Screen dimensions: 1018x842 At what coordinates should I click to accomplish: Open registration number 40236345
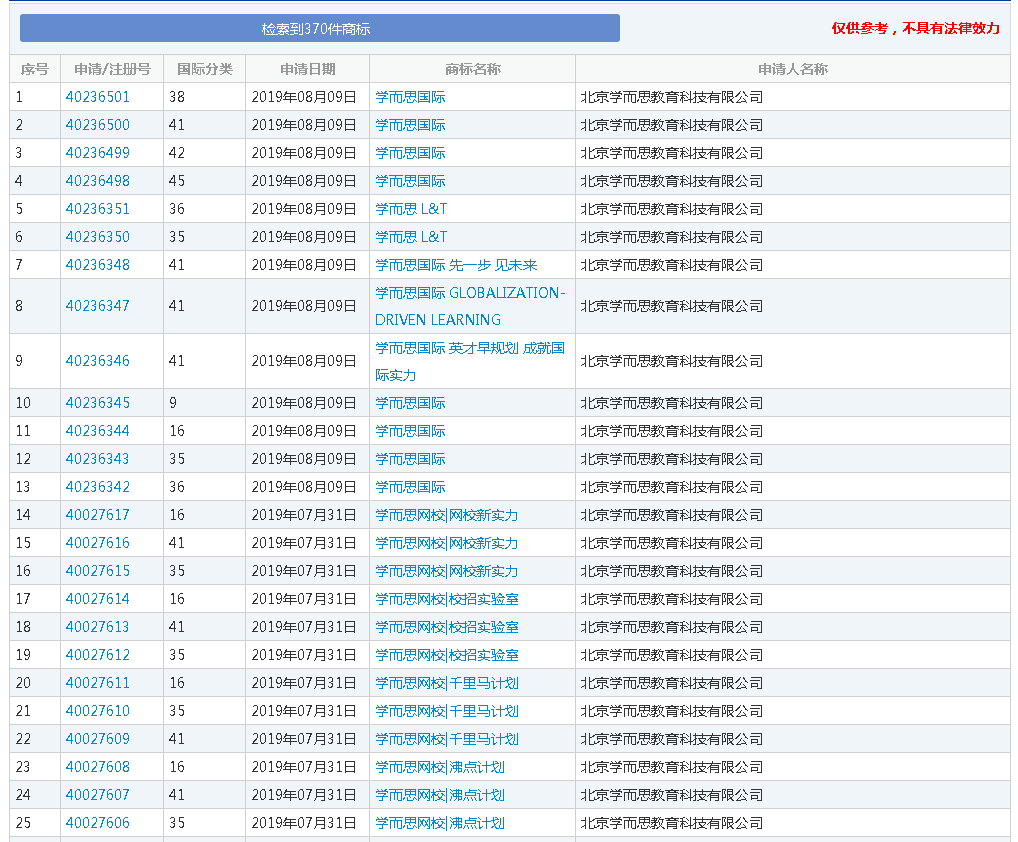[x=97, y=402]
